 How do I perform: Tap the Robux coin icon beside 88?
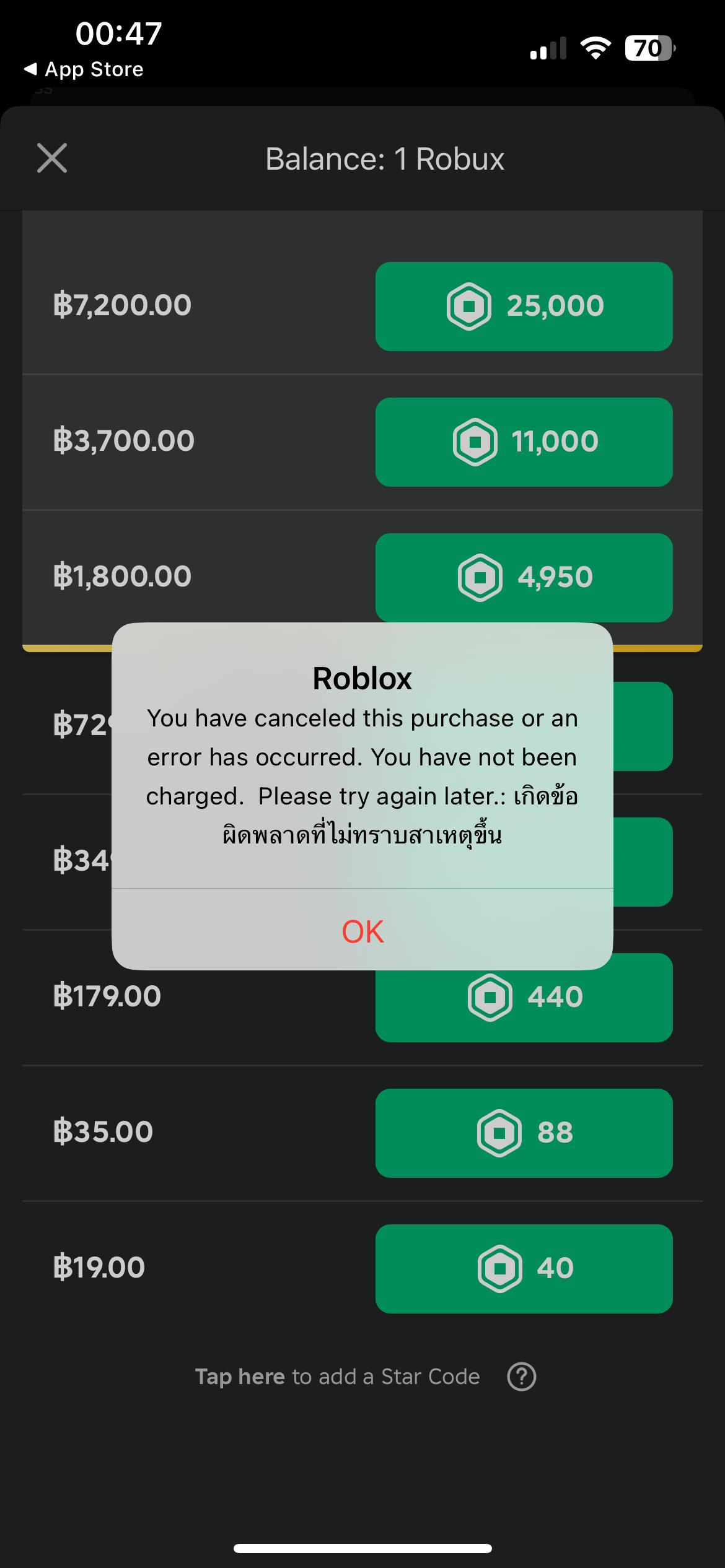499,1133
